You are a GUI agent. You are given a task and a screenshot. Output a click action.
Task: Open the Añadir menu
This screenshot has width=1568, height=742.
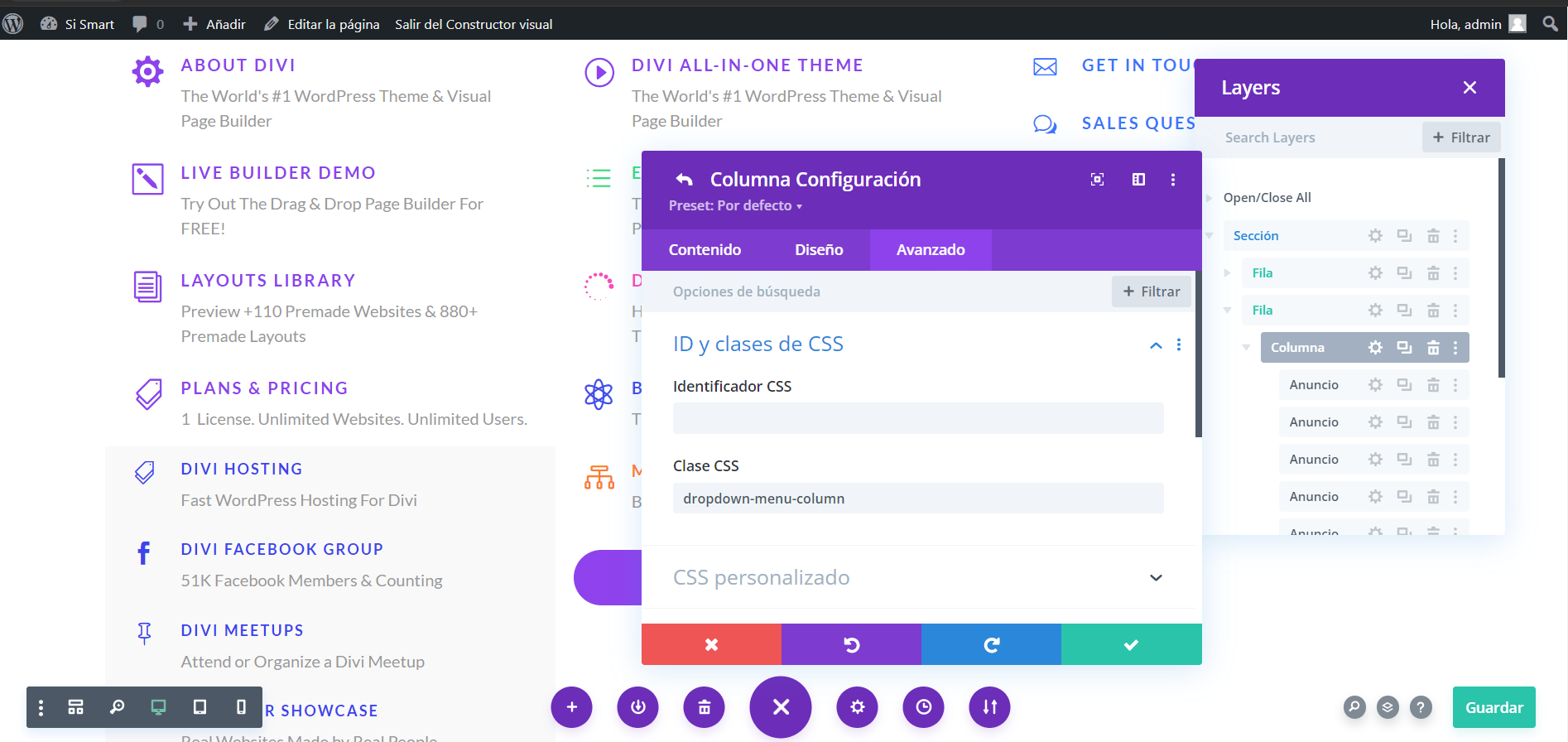214,24
